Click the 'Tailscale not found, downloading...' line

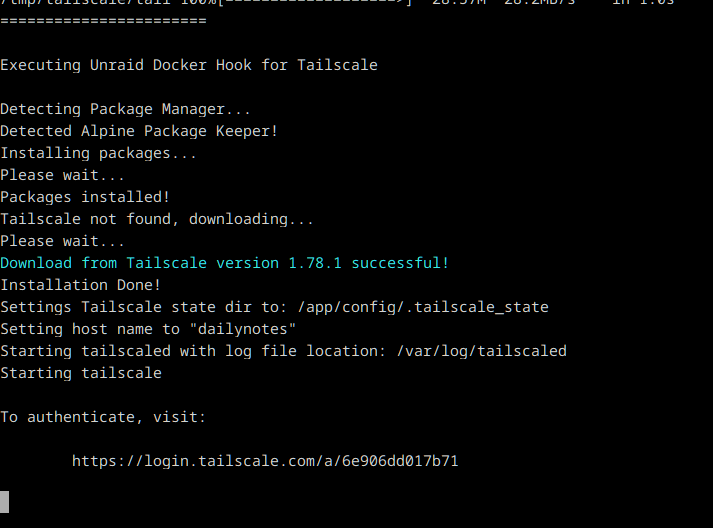click(x=157, y=219)
